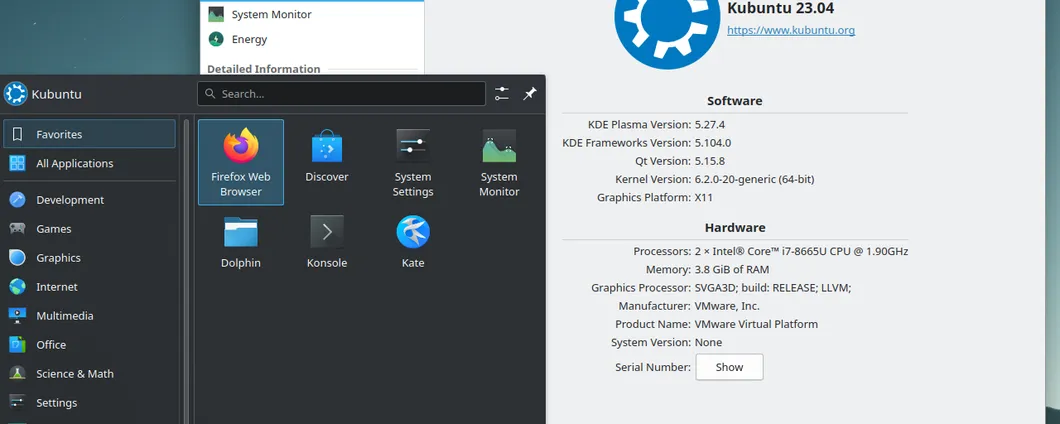Click the Science & Math flask icon
The image size is (1060, 424).
click(x=18, y=374)
